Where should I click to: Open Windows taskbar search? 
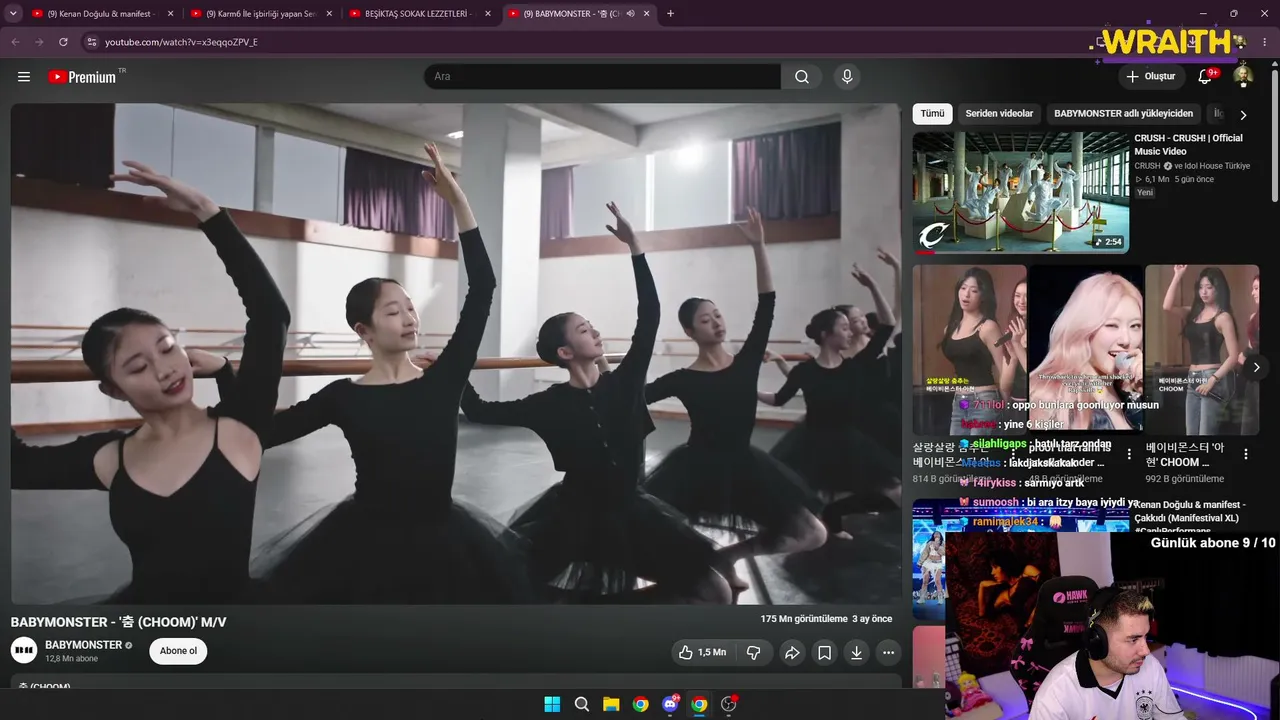pyautogui.click(x=582, y=704)
